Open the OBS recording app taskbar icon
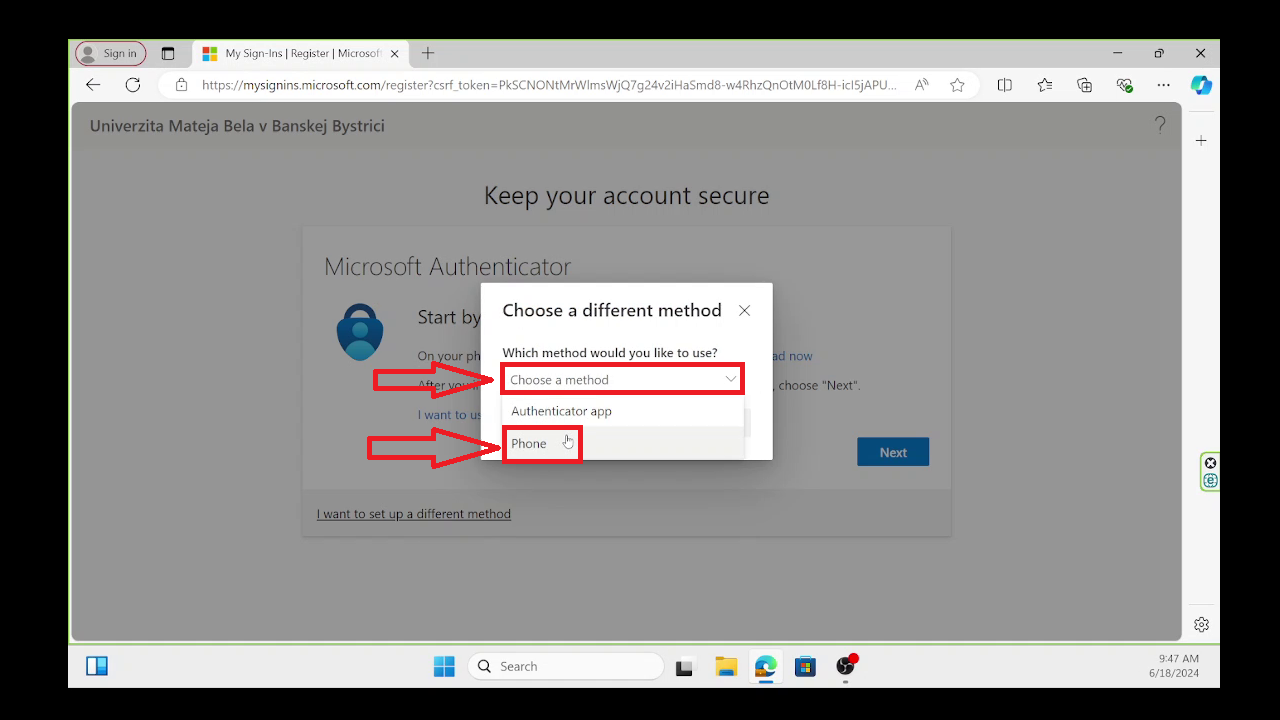Viewport: 1280px width, 720px height. coord(846,666)
